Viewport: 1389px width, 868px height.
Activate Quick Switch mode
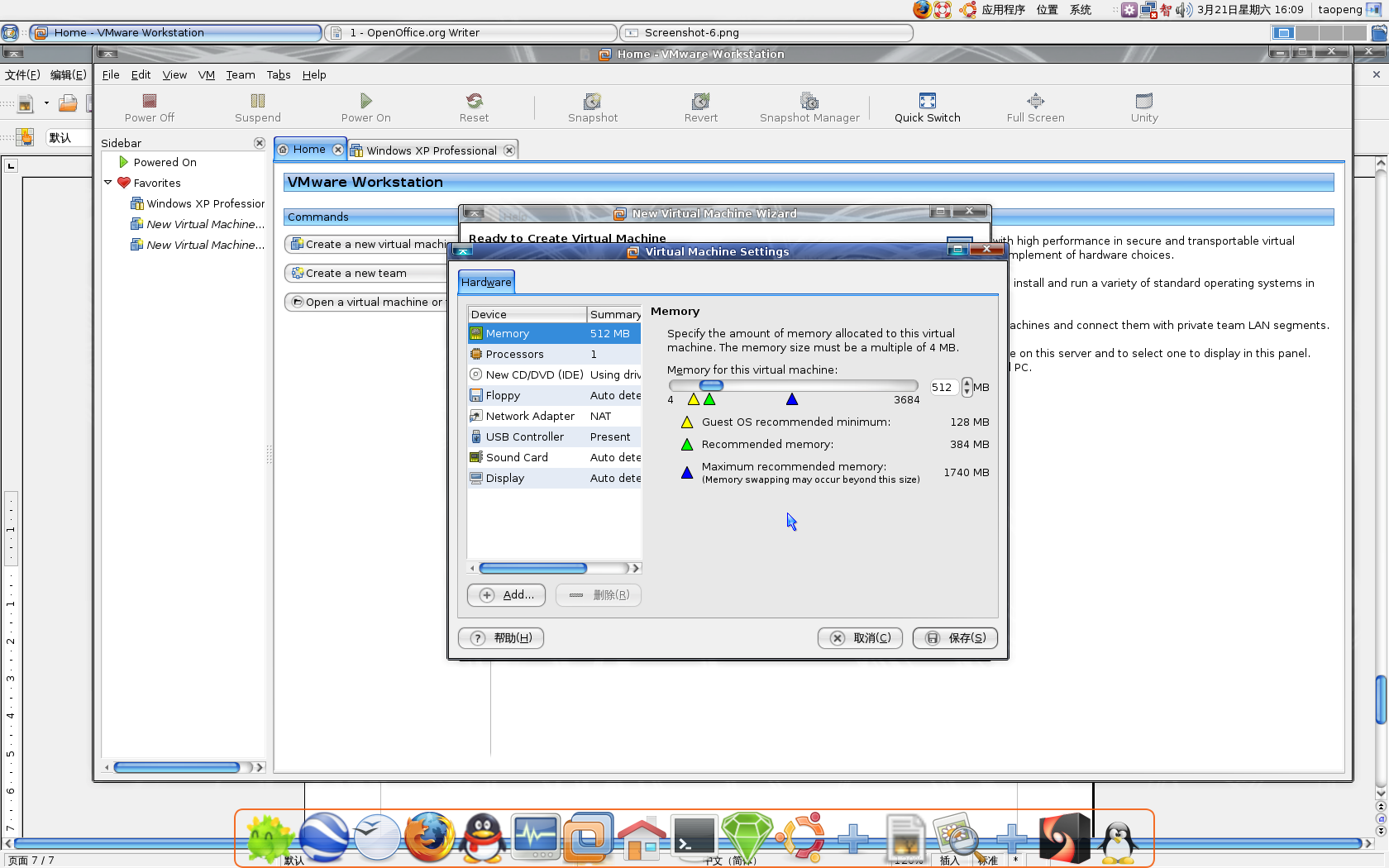pyautogui.click(x=928, y=107)
